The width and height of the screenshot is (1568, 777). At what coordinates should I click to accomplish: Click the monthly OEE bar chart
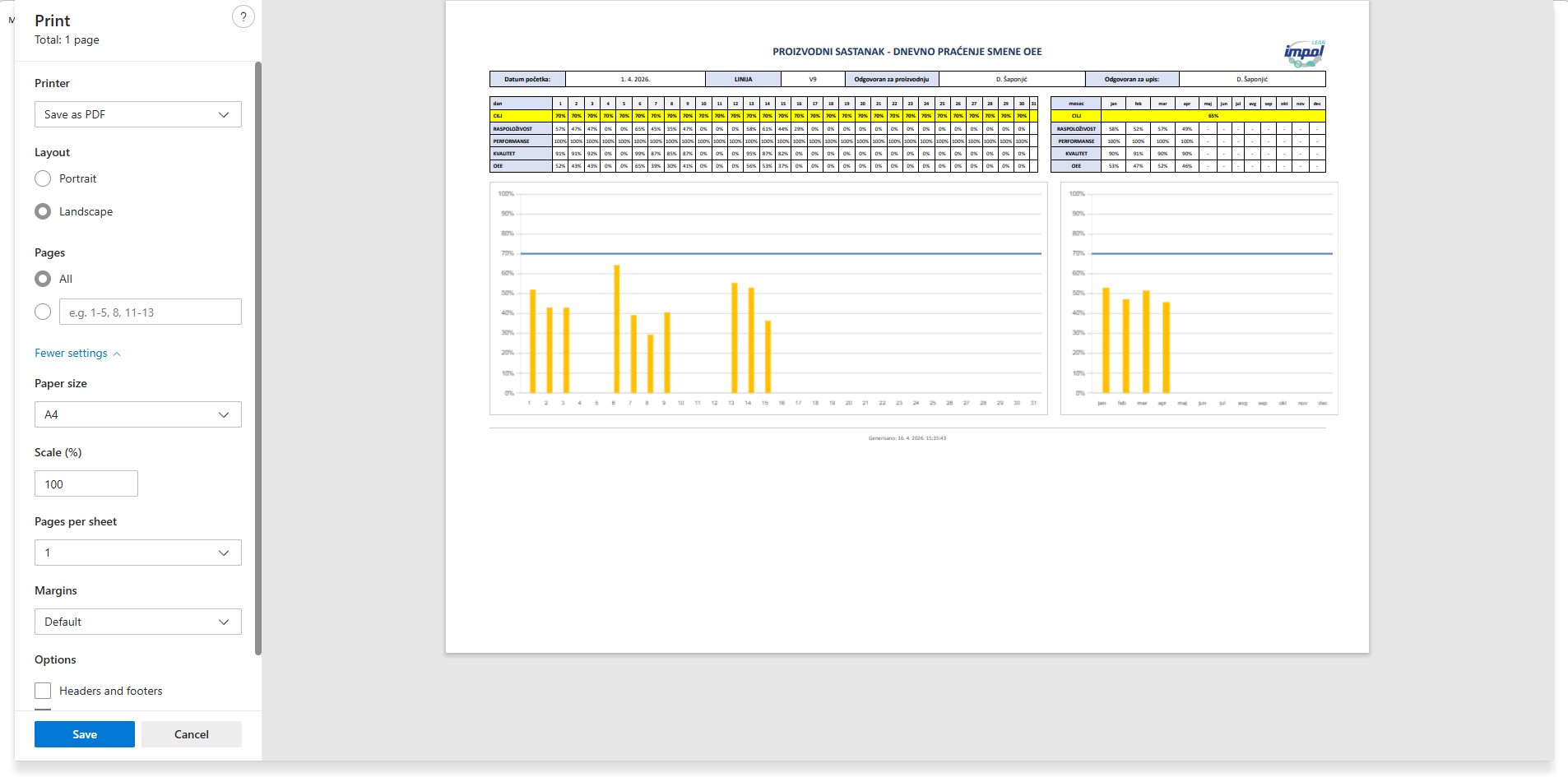pos(1199,298)
